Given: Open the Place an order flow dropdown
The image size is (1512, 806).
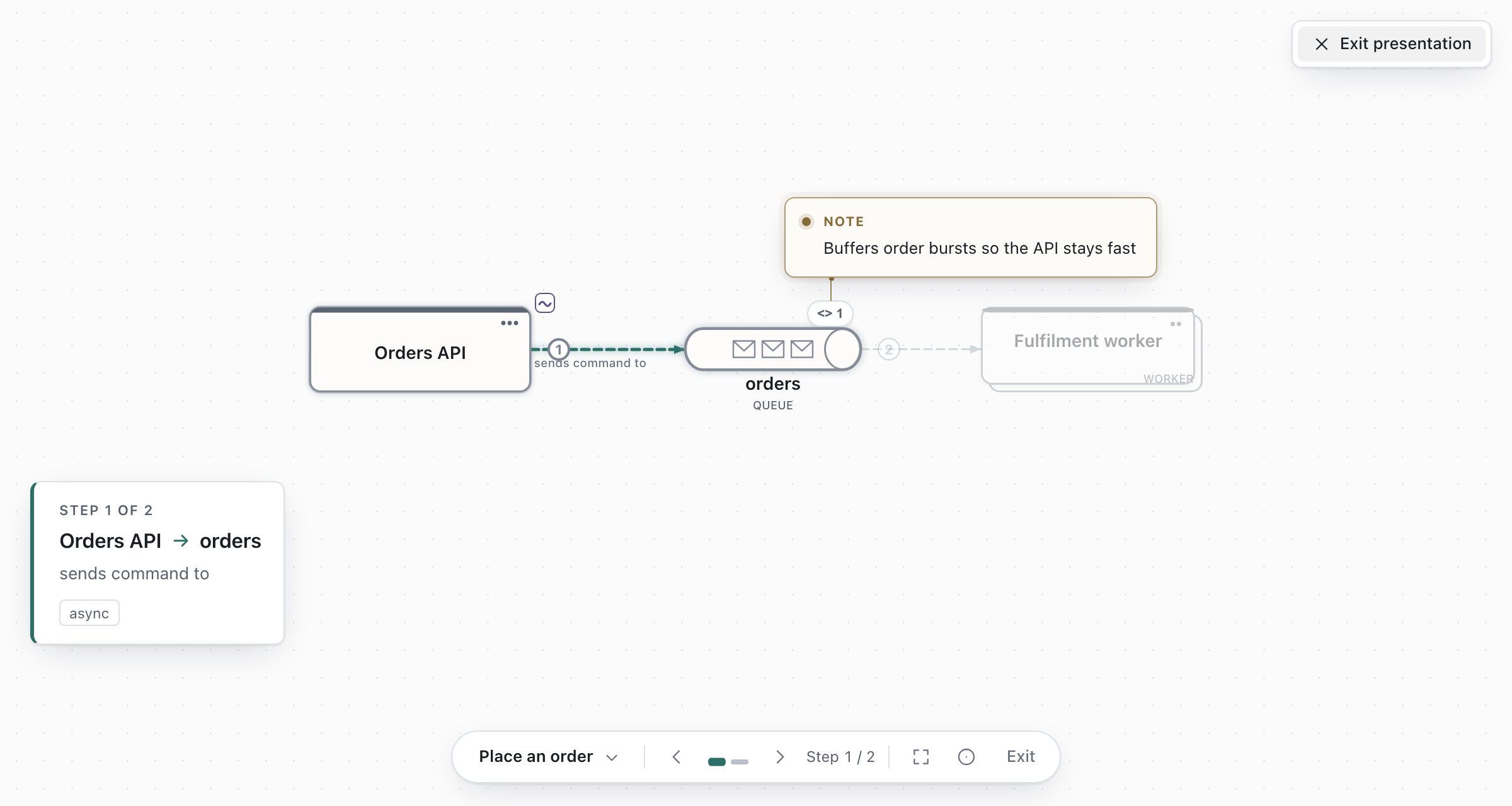Looking at the screenshot, I should (548, 756).
